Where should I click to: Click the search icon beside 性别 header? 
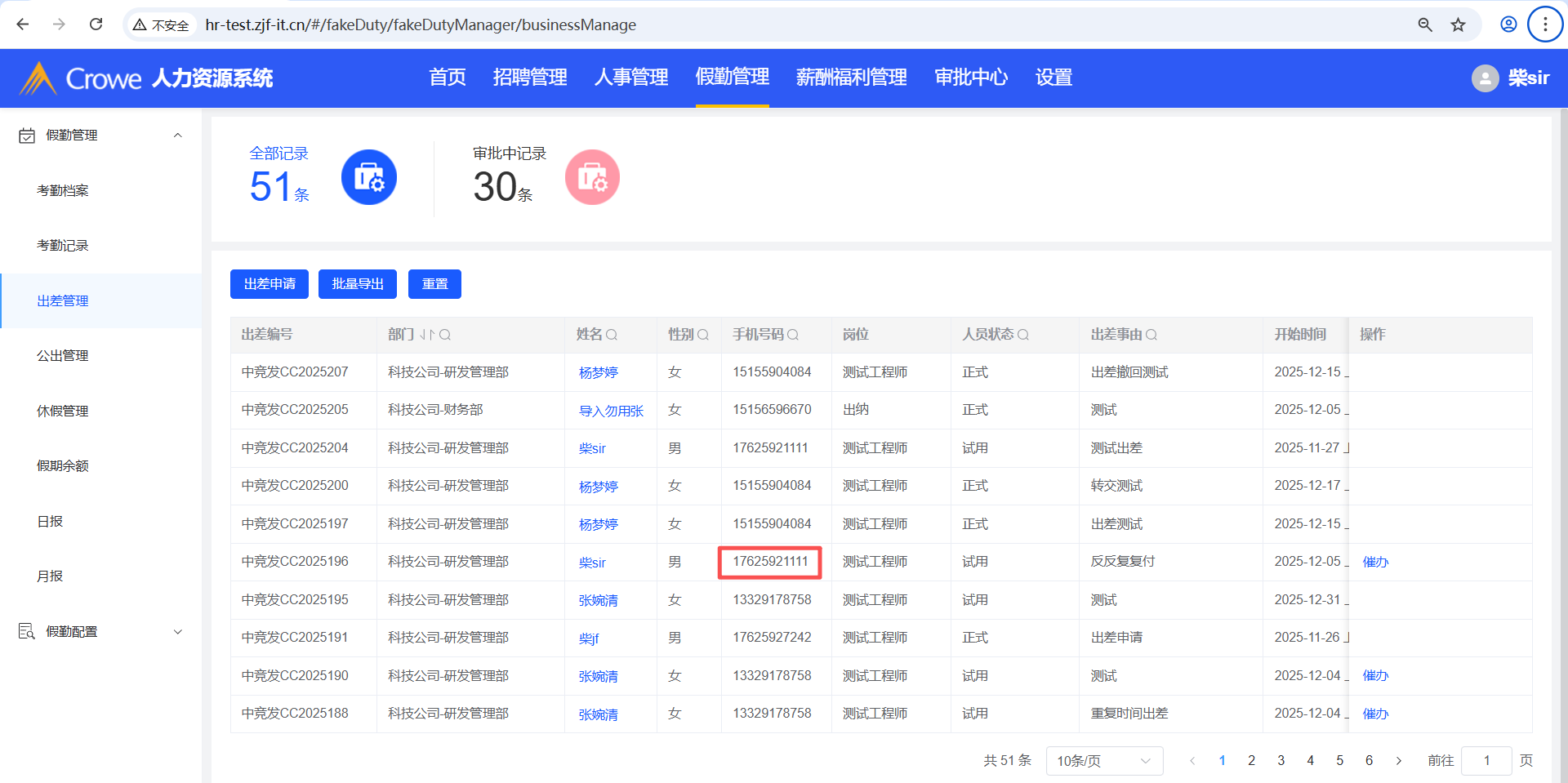click(x=703, y=335)
